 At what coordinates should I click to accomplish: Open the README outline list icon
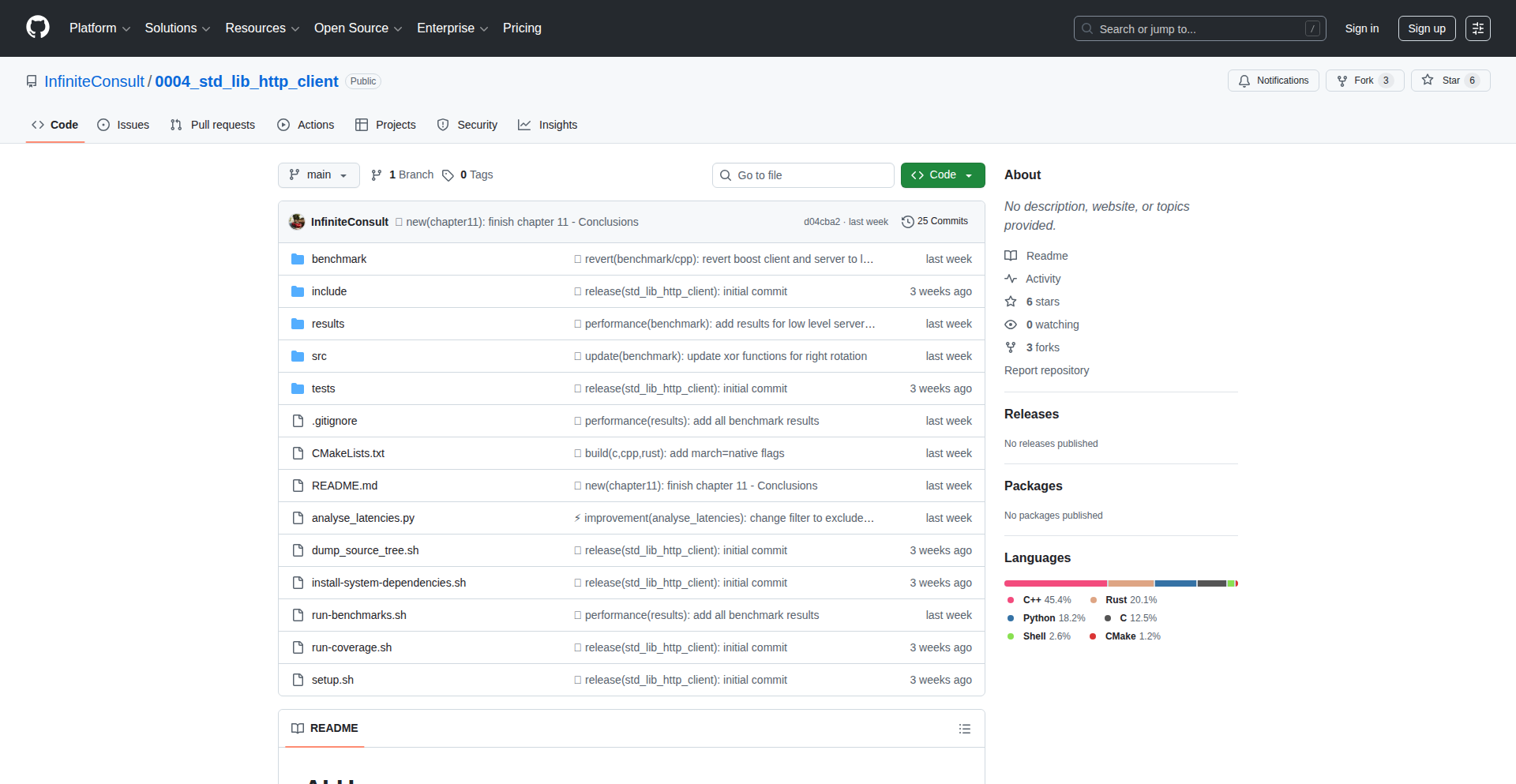pos(964,729)
